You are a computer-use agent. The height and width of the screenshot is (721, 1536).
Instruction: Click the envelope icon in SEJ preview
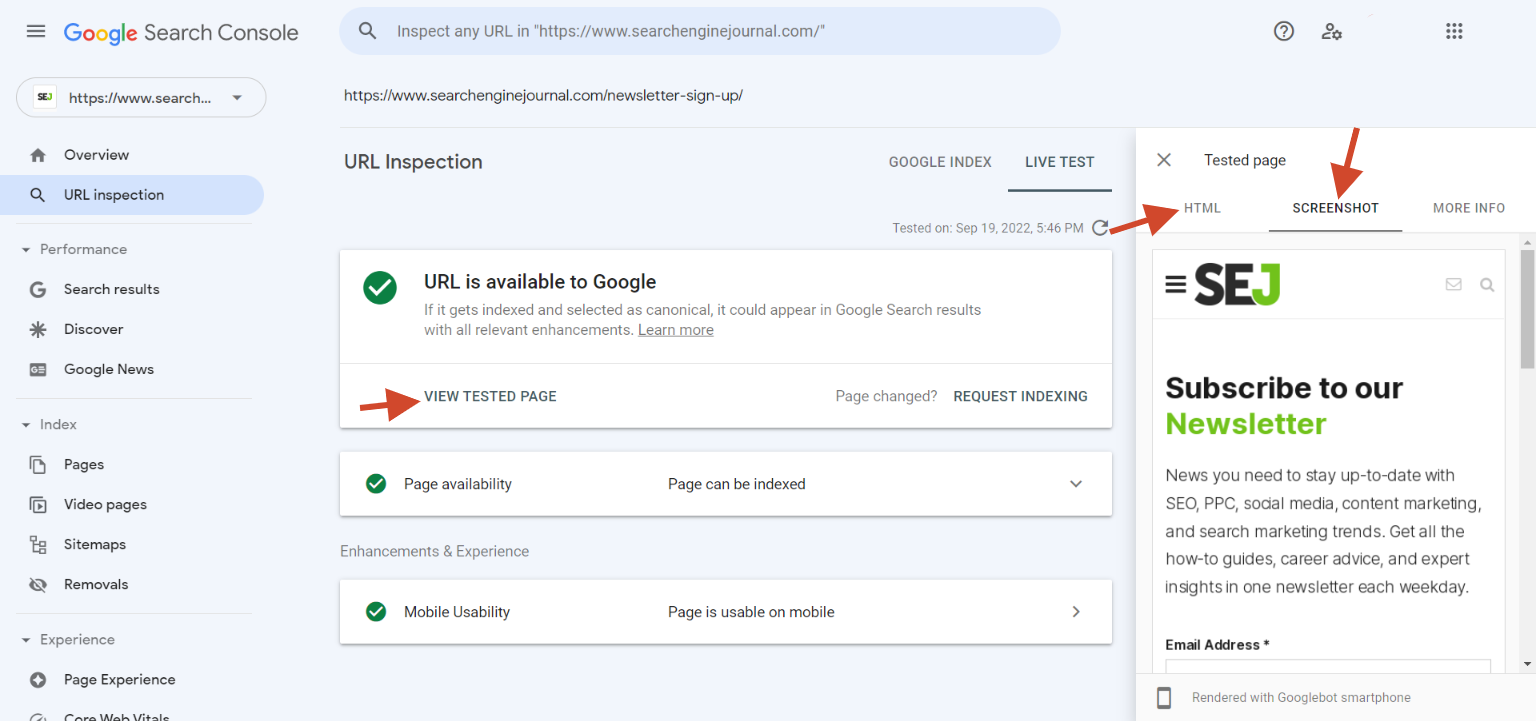(1453, 285)
